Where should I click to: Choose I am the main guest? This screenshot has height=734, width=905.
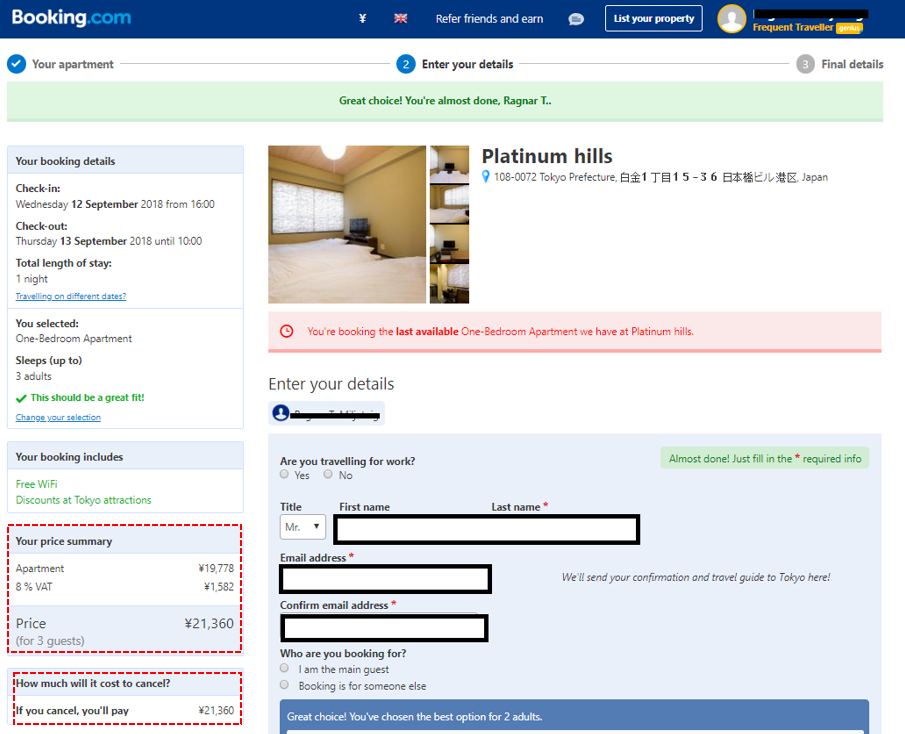coord(284,668)
